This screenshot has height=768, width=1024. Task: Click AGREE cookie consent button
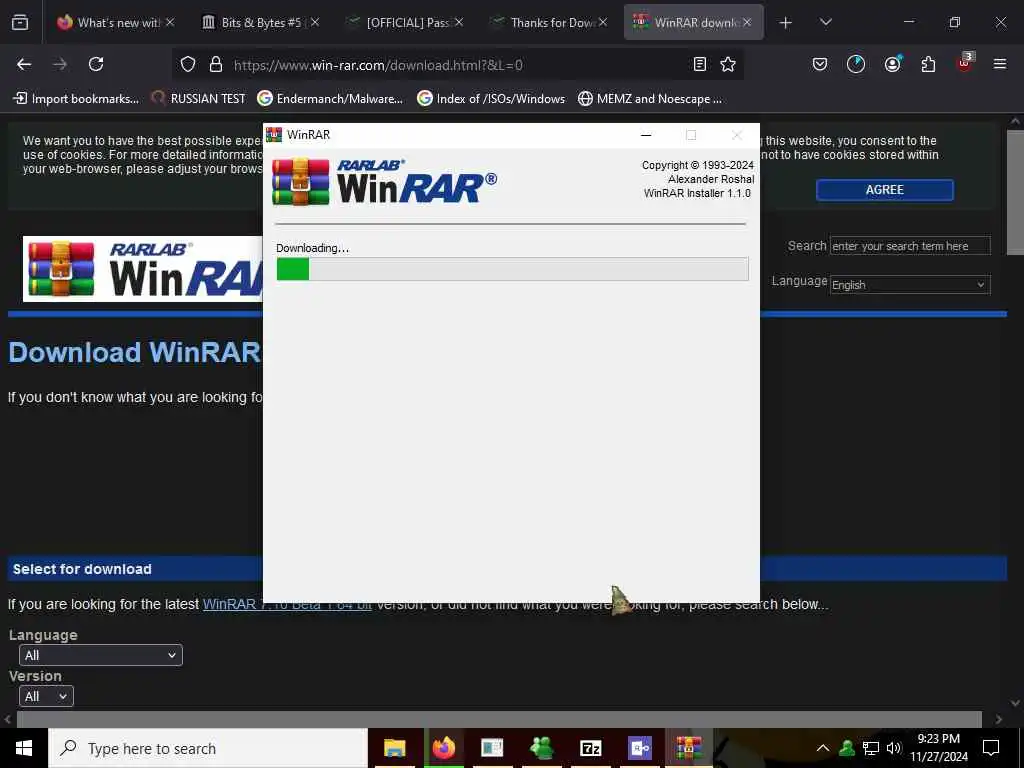tap(884, 190)
